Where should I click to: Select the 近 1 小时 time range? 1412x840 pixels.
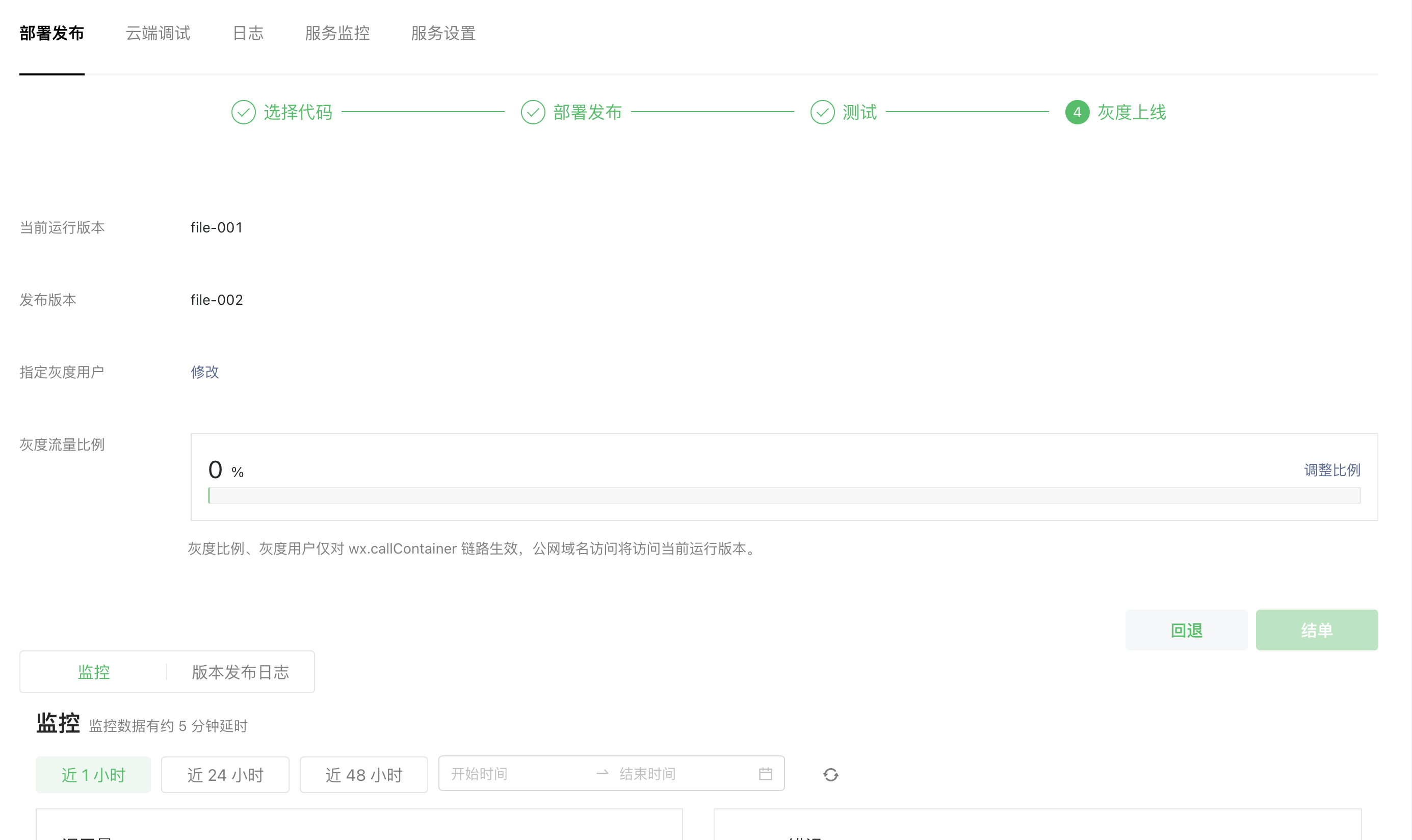click(93, 774)
